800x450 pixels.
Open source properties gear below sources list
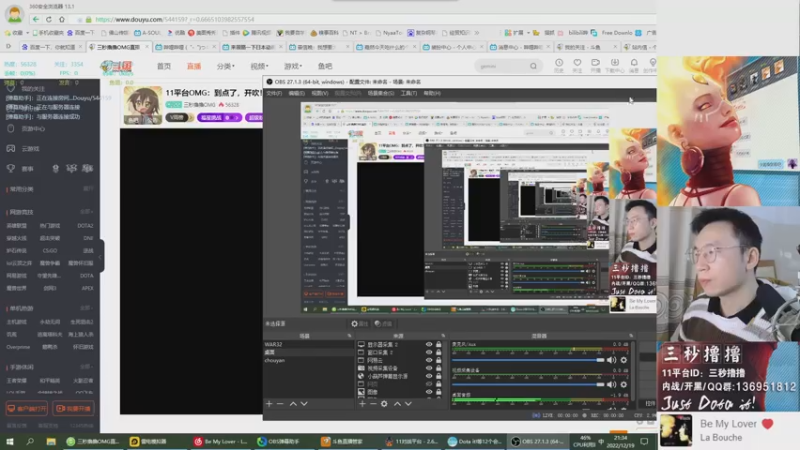coord(384,404)
